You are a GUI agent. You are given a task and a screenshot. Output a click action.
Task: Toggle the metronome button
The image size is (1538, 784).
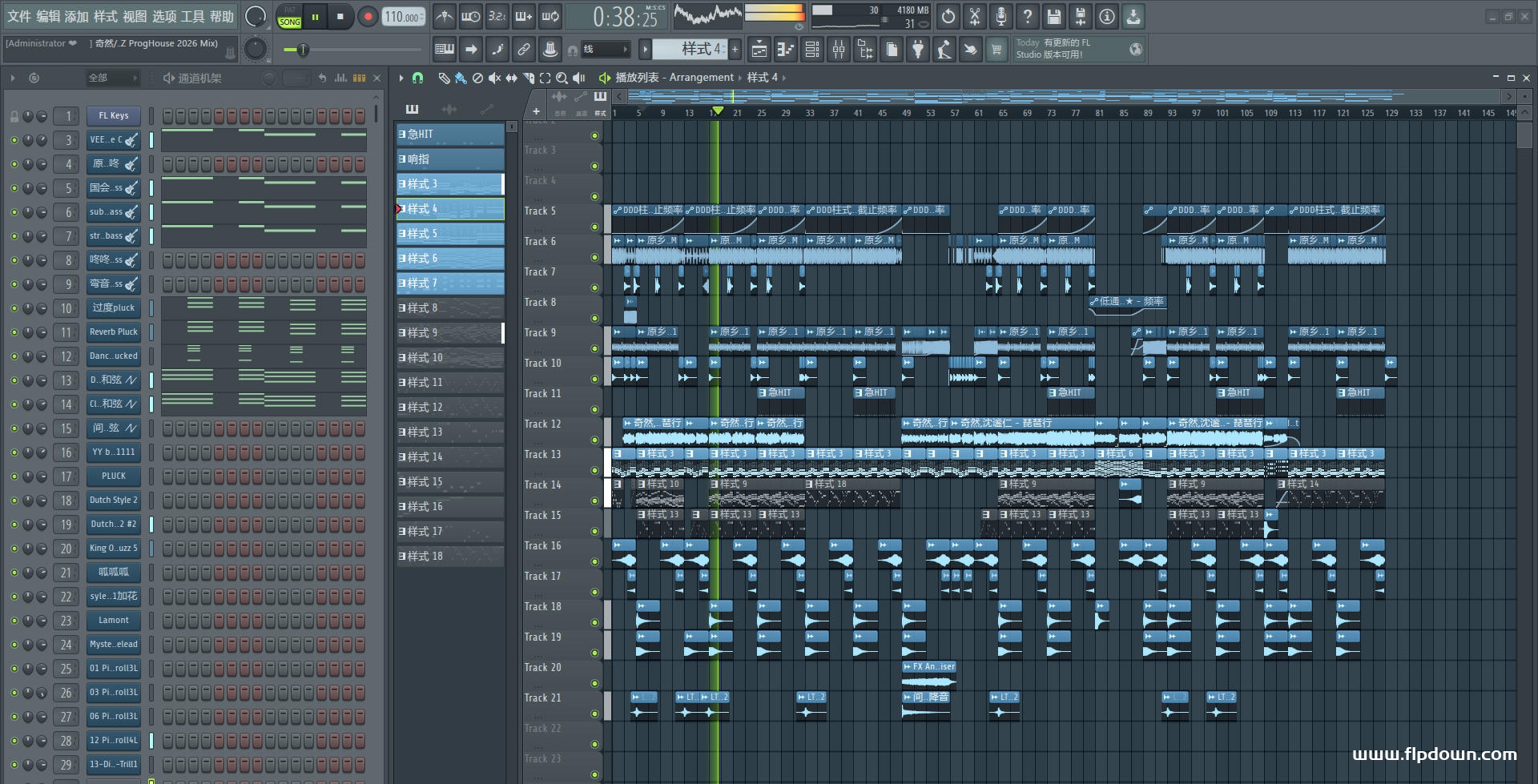(445, 16)
